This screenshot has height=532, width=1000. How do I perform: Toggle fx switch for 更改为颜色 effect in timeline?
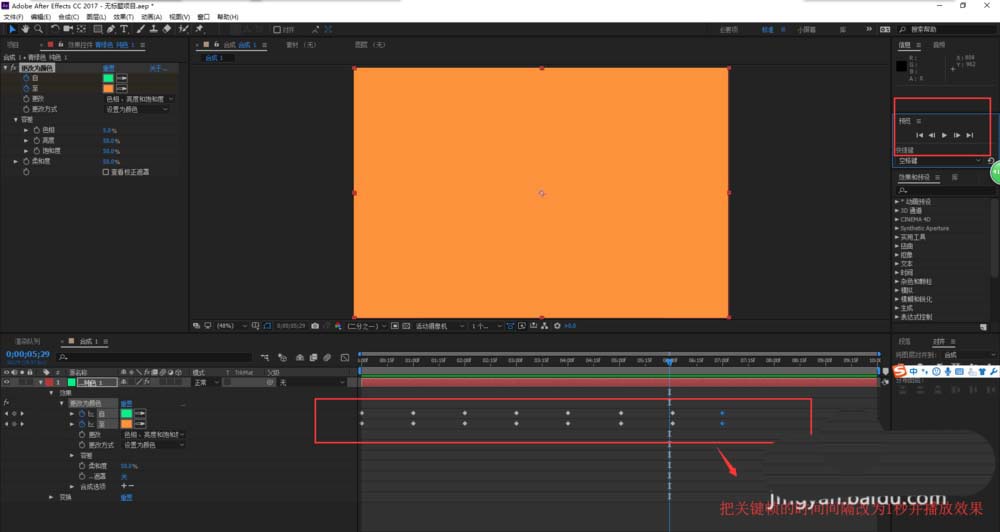point(6,403)
